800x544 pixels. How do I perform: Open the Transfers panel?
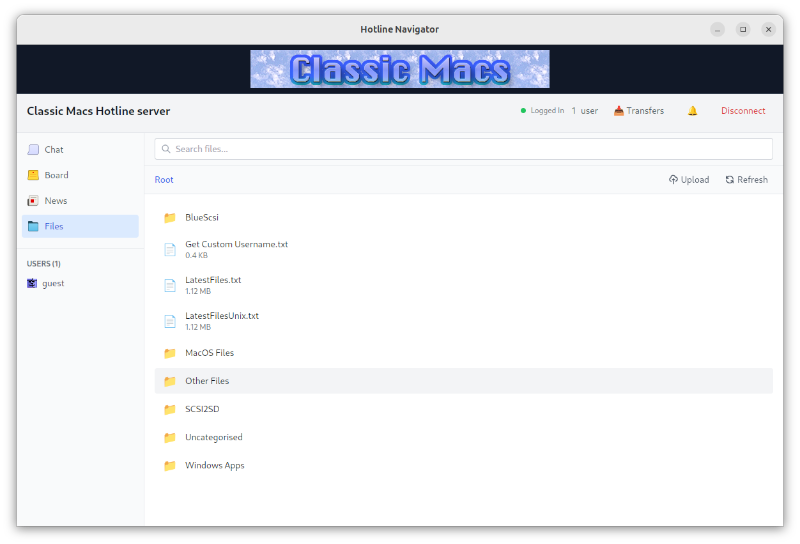click(x=638, y=111)
